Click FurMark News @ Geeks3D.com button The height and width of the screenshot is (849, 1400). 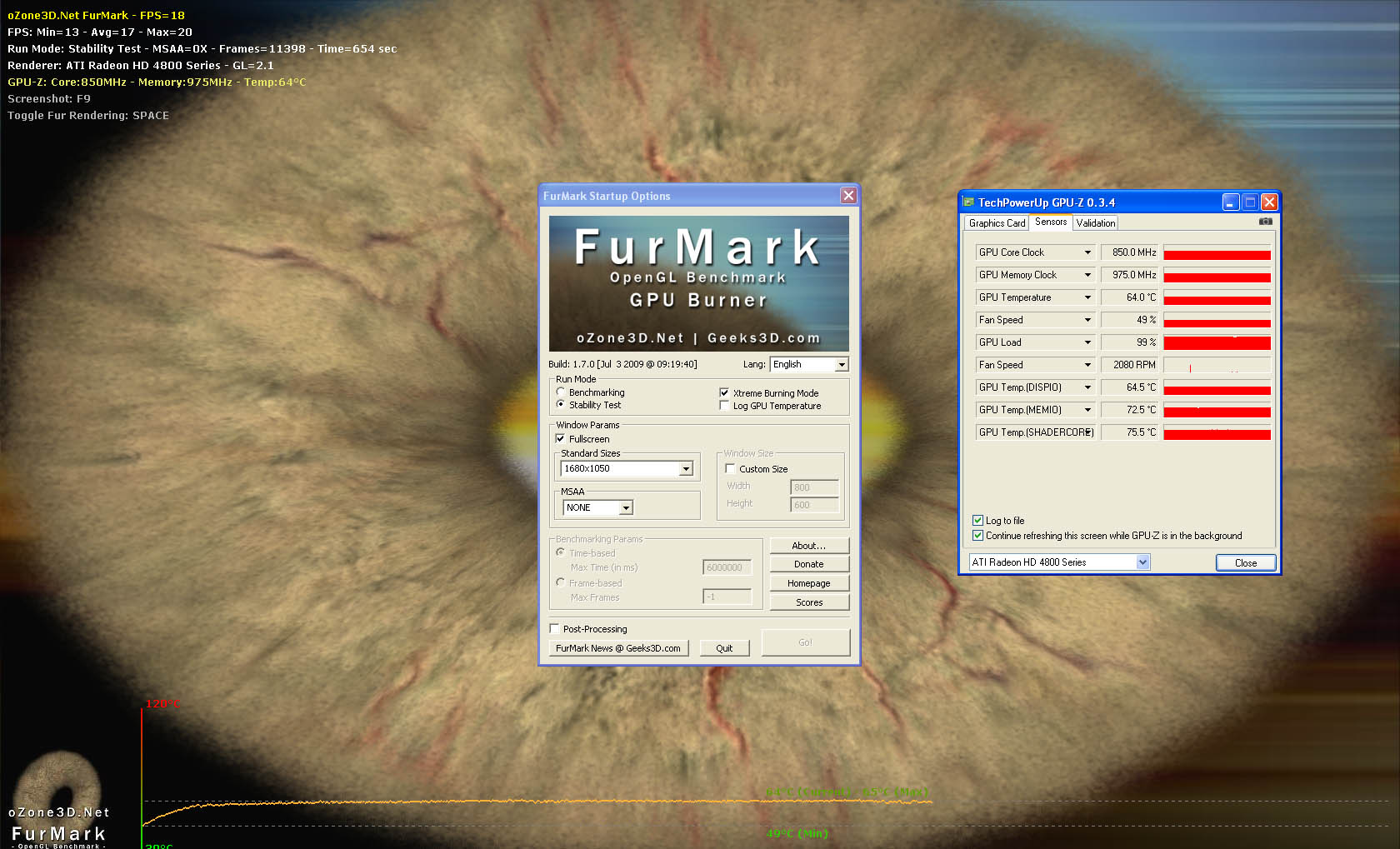pyautogui.click(x=618, y=648)
